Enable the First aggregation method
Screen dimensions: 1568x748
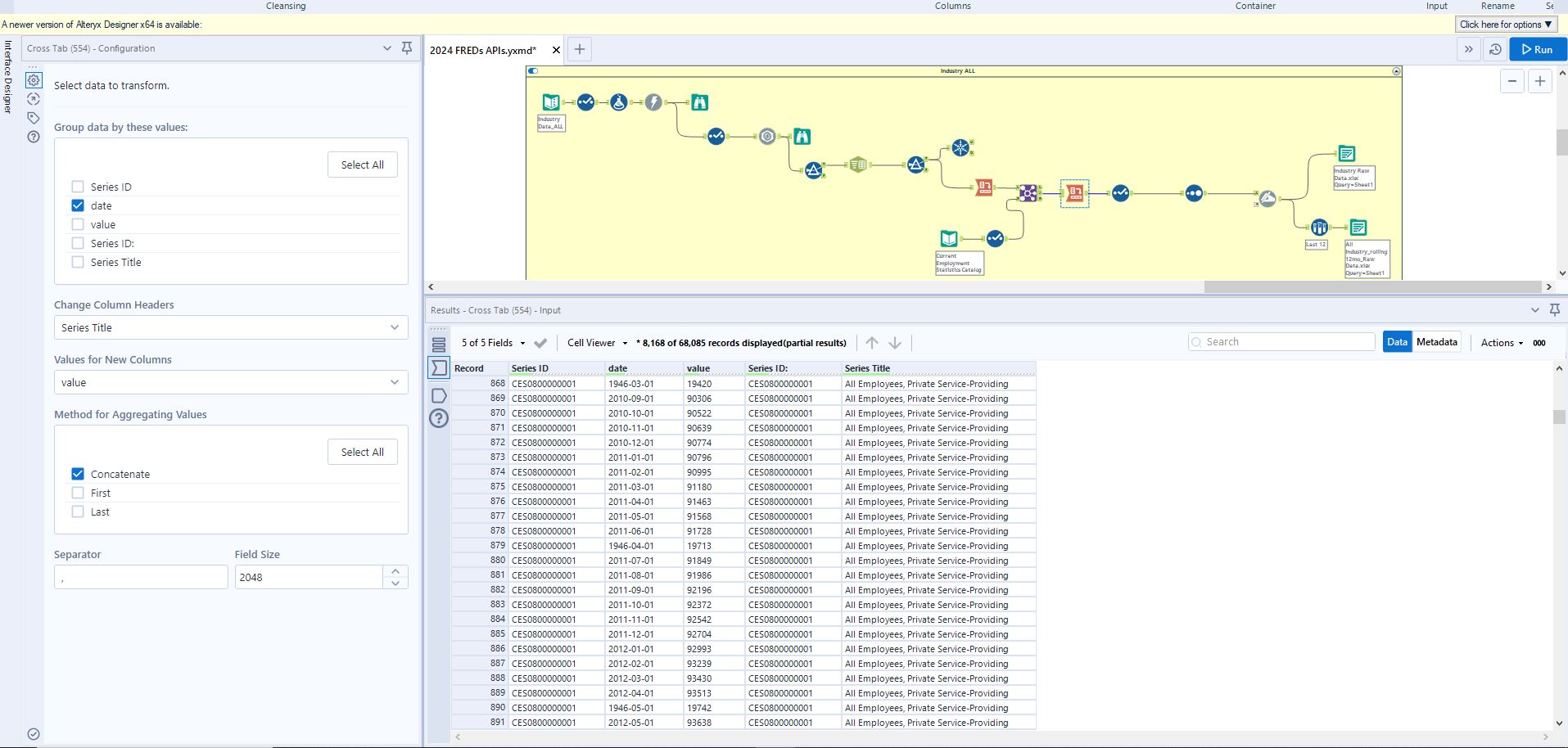click(x=78, y=493)
